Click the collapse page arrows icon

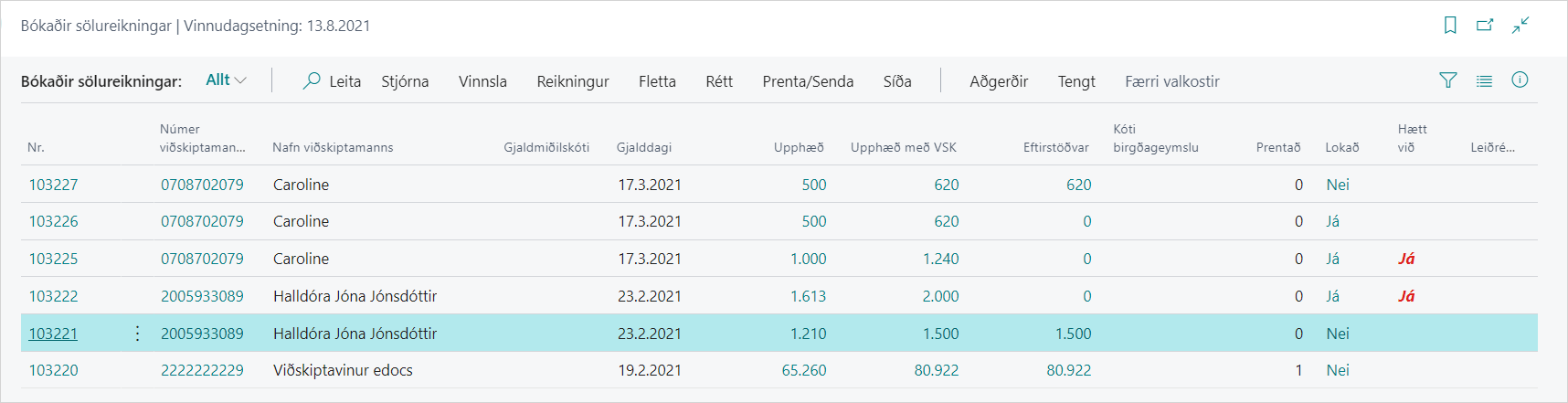tap(1520, 26)
